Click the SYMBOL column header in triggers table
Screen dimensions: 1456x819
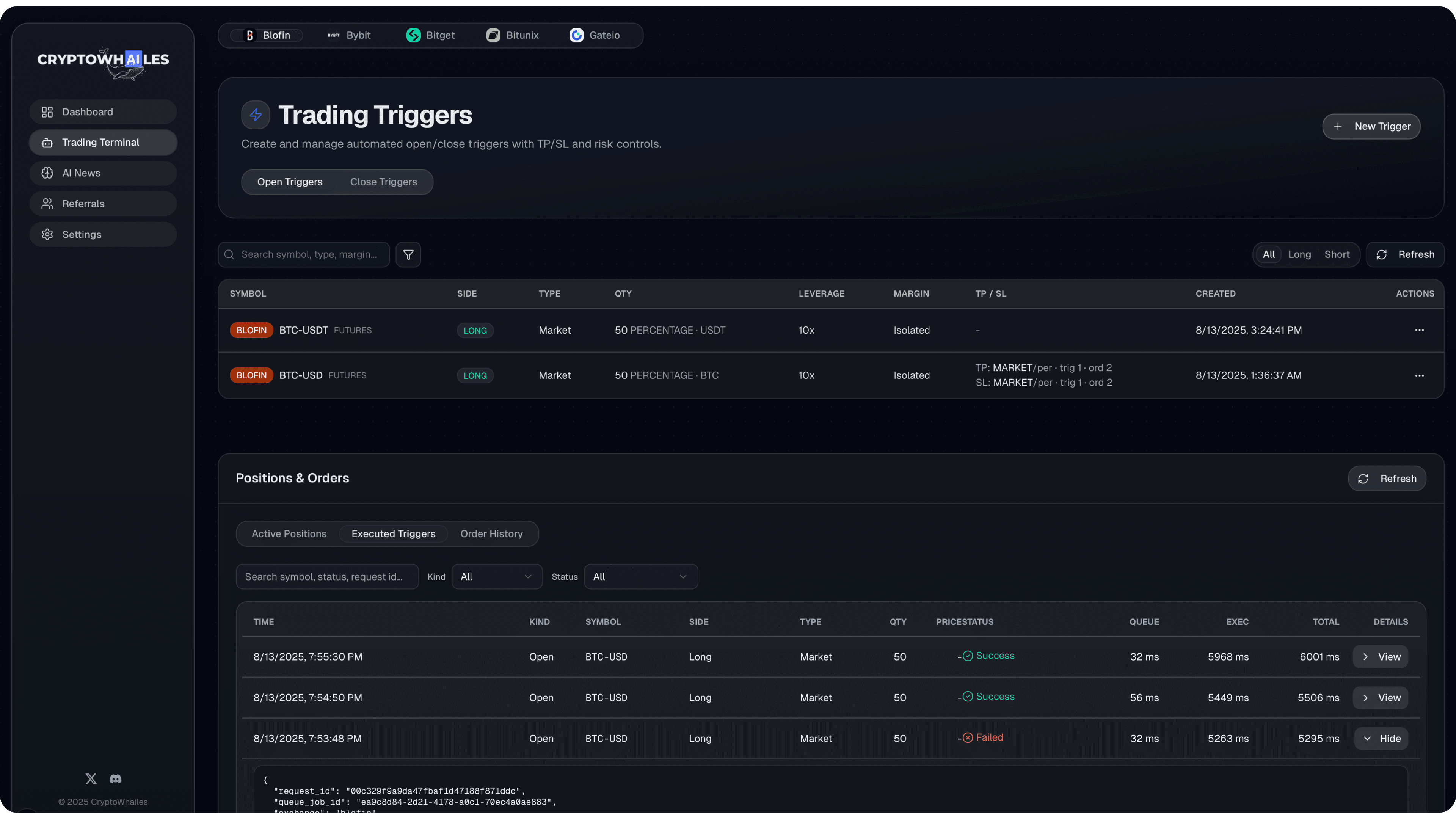(248, 293)
